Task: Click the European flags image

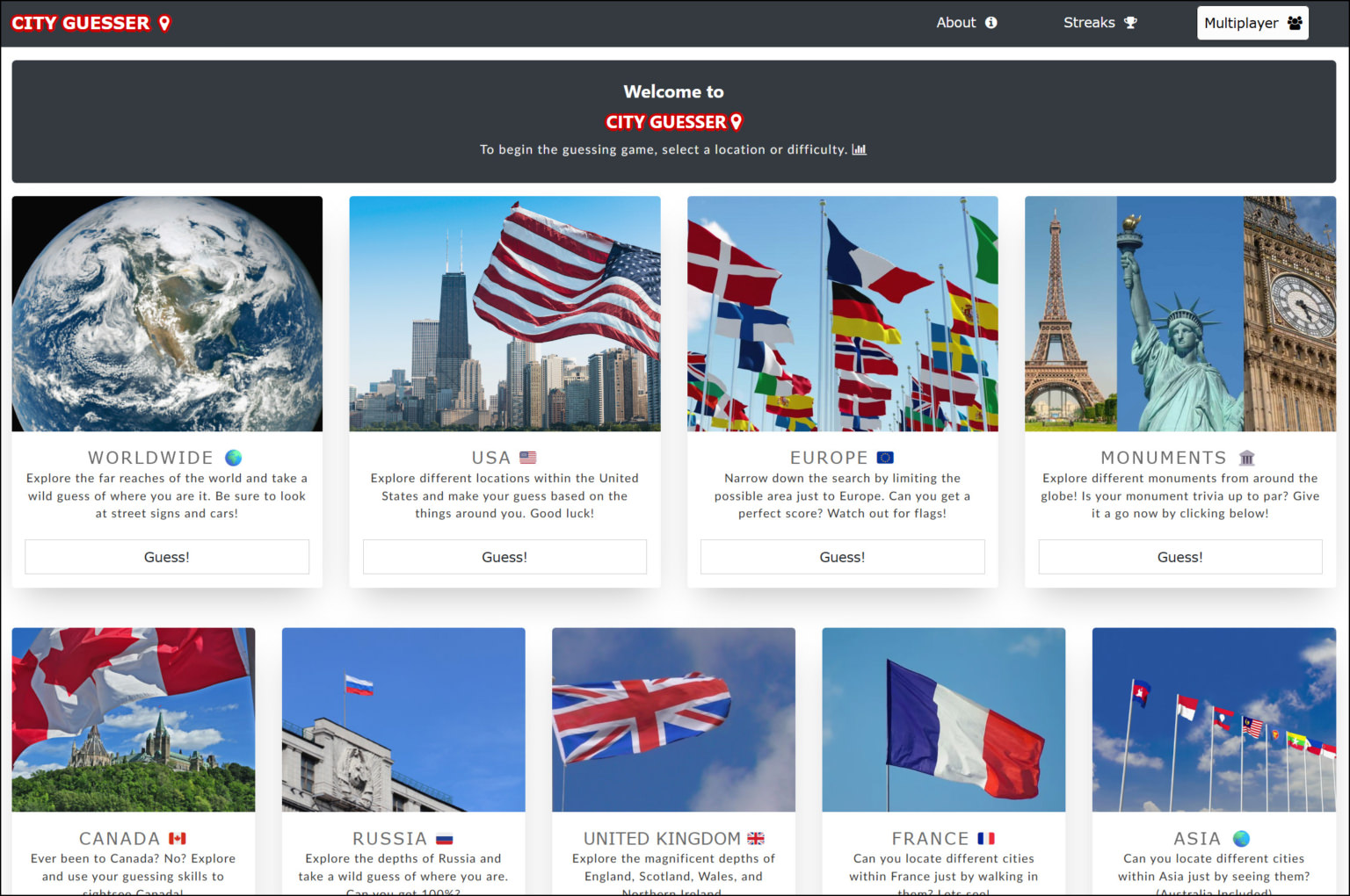Action: (x=842, y=313)
